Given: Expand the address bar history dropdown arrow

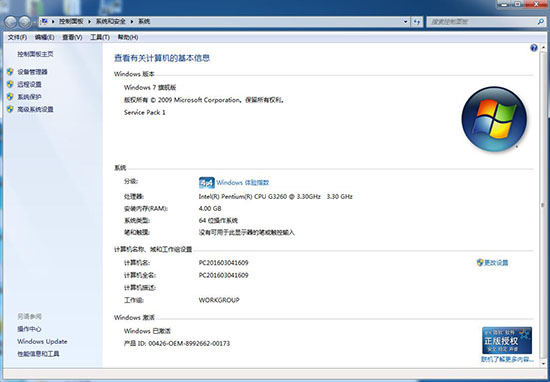Looking at the screenshot, I should [x=405, y=22].
